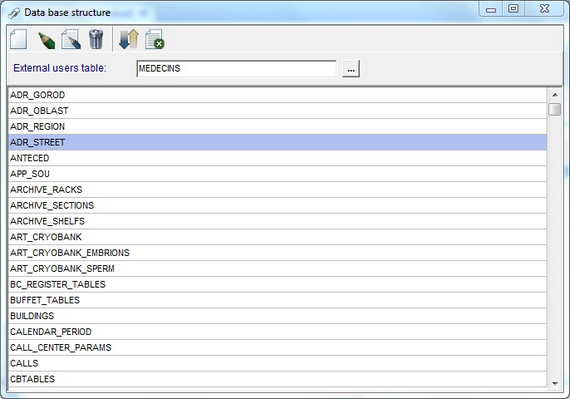This screenshot has height=399, width=570.
Task: Select the APP_SOU row
Action: (x=277, y=174)
